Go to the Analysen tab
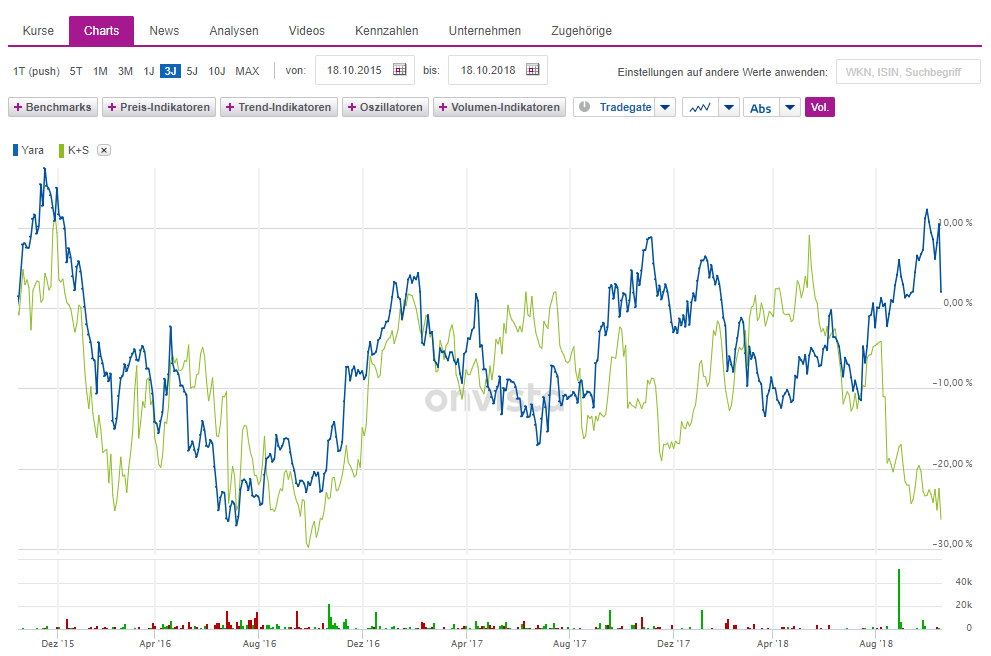This screenshot has height=656, width=991. pyautogui.click(x=234, y=30)
